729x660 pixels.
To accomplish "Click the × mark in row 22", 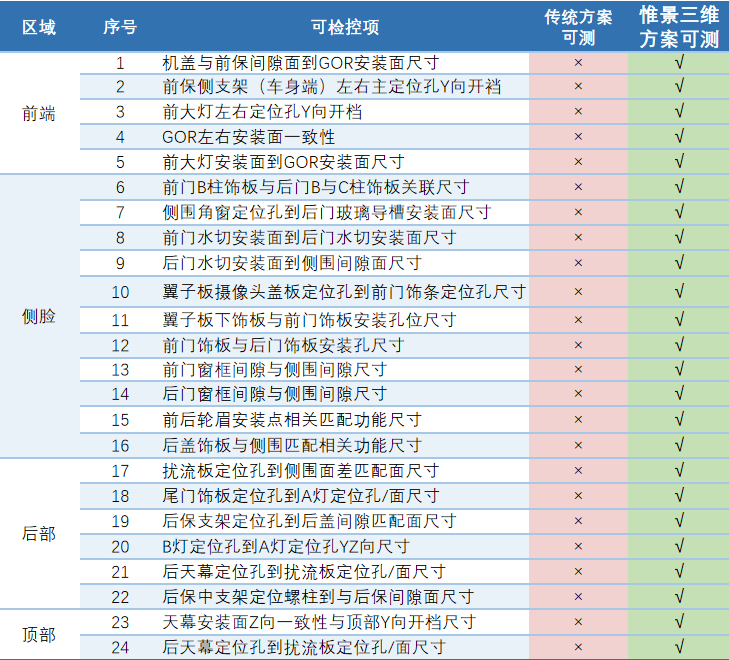I will point(578,596).
